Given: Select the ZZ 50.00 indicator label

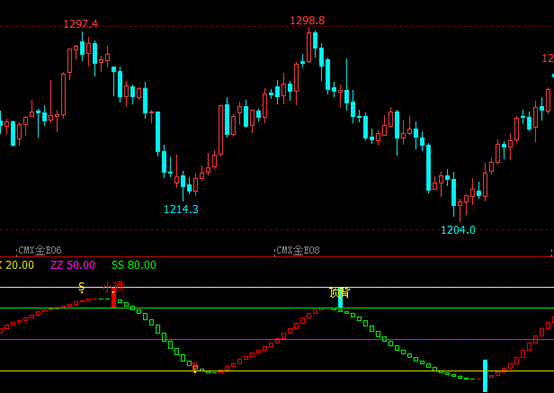Looking at the screenshot, I should click(73, 265).
